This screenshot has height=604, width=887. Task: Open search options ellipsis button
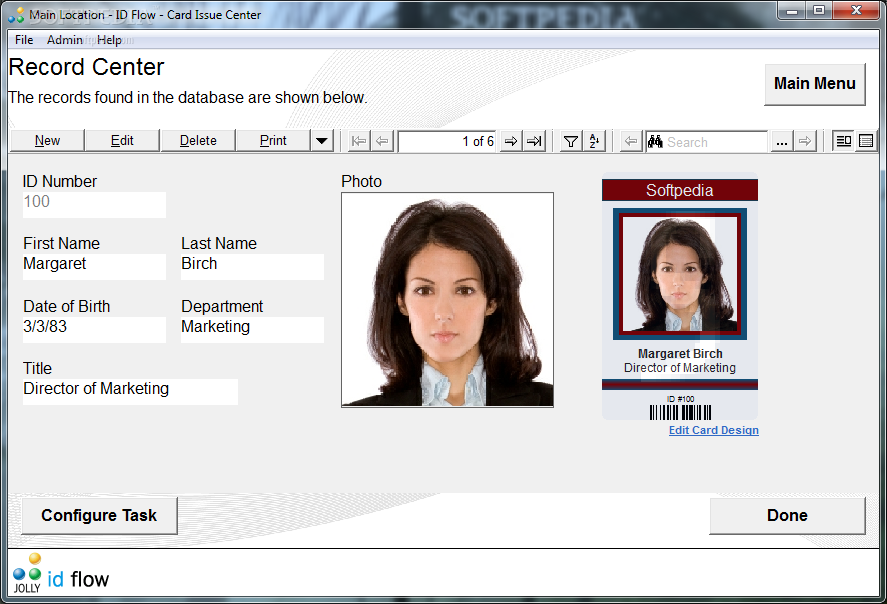(782, 141)
